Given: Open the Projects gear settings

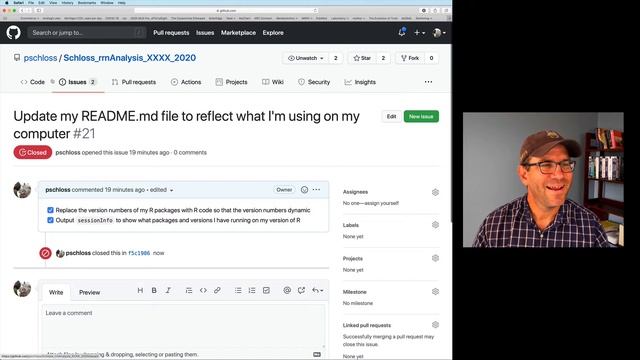Looking at the screenshot, I should click(x=436, y=258).
